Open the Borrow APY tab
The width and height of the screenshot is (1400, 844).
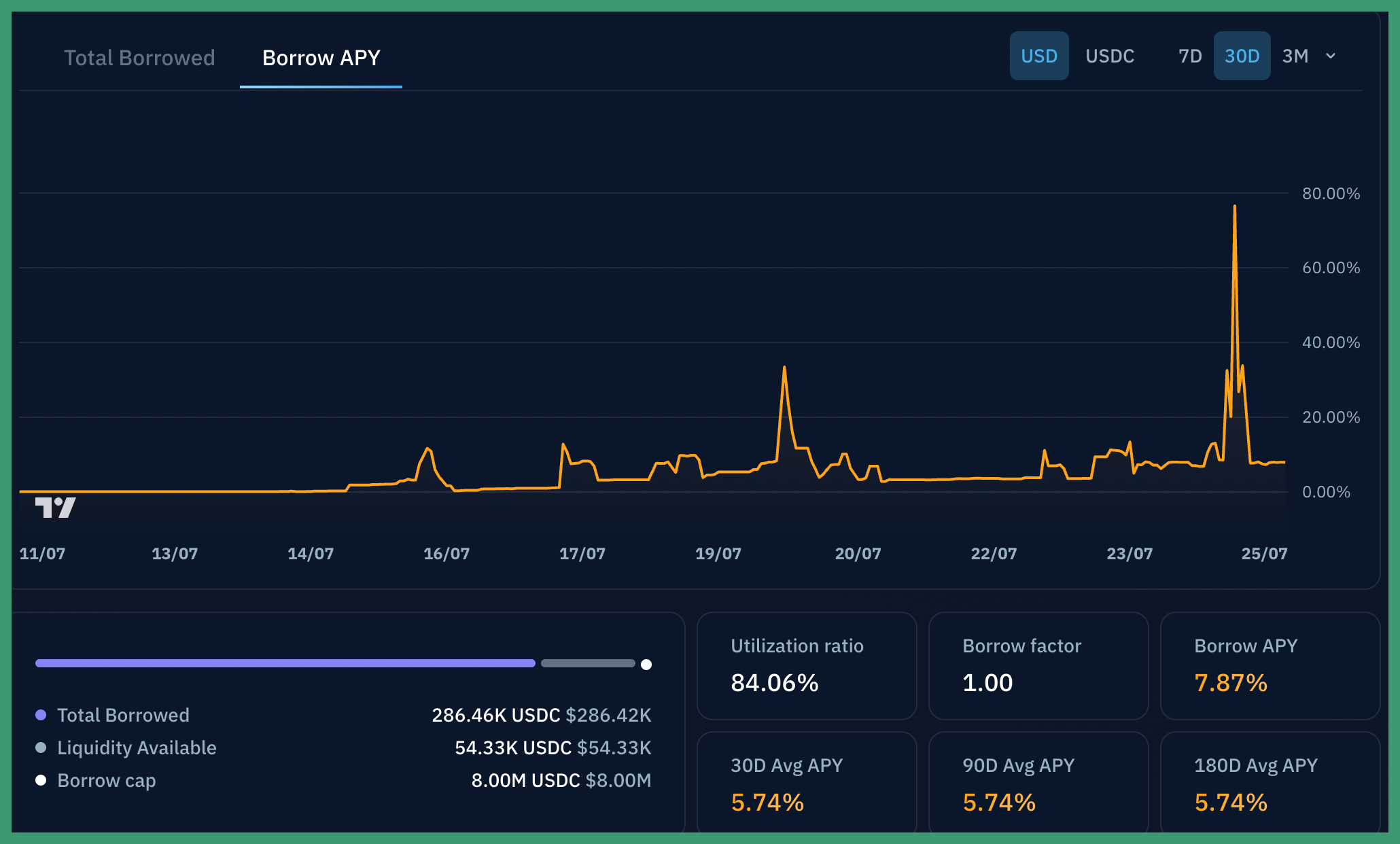click(x=321, y=58)
